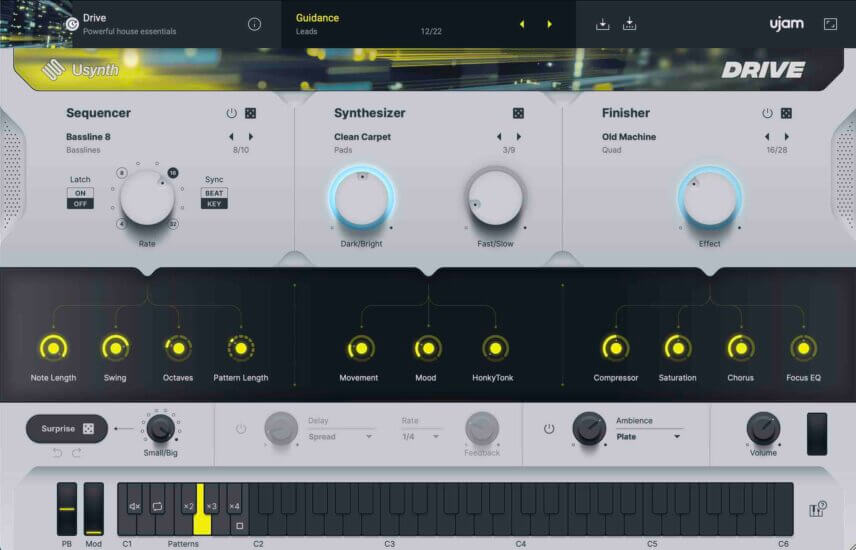Click the Dark/Bright knob
Screen dimensions: 856x550
361,198
